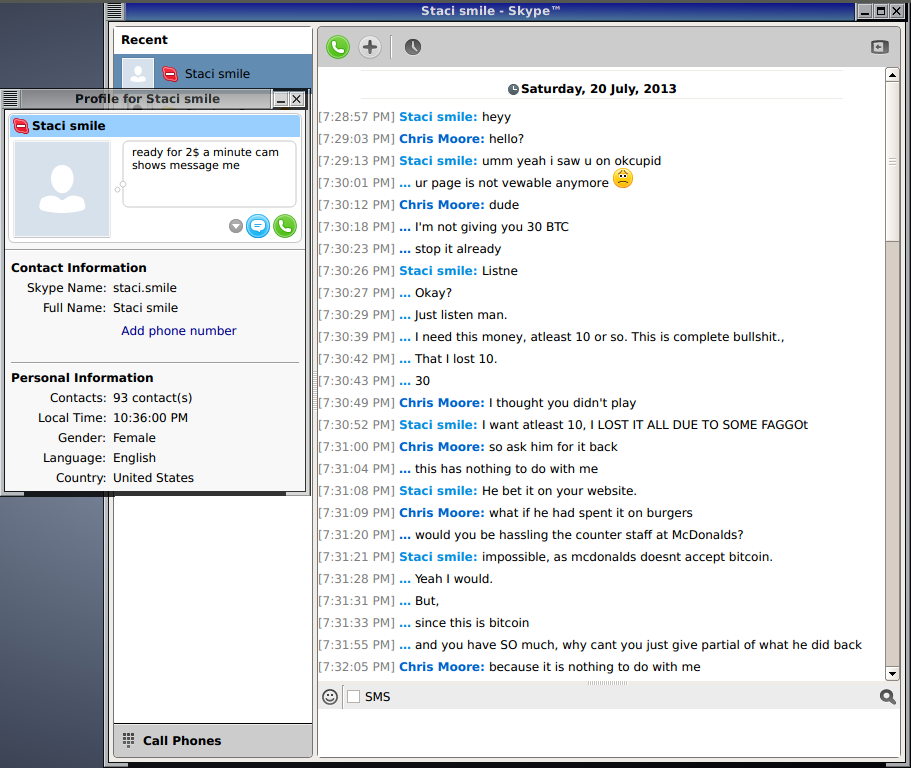Click the chat scrollbar up arrow
This screenshot has width=911, height=768.
point(892,74)
